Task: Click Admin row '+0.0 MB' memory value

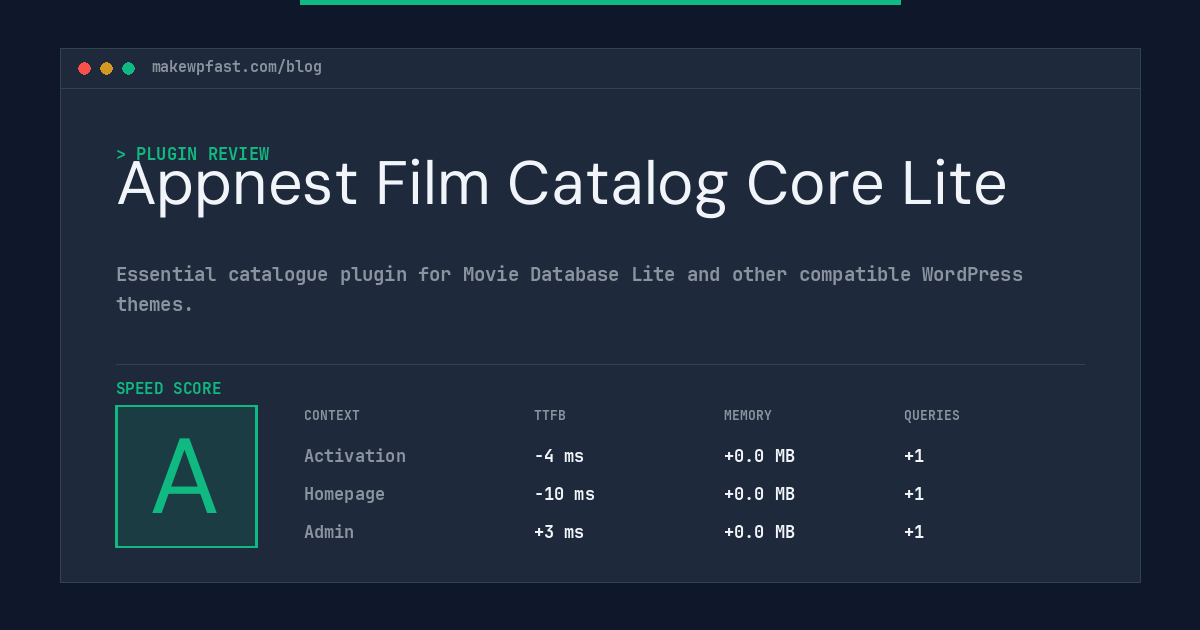Action: pos(759,532)
